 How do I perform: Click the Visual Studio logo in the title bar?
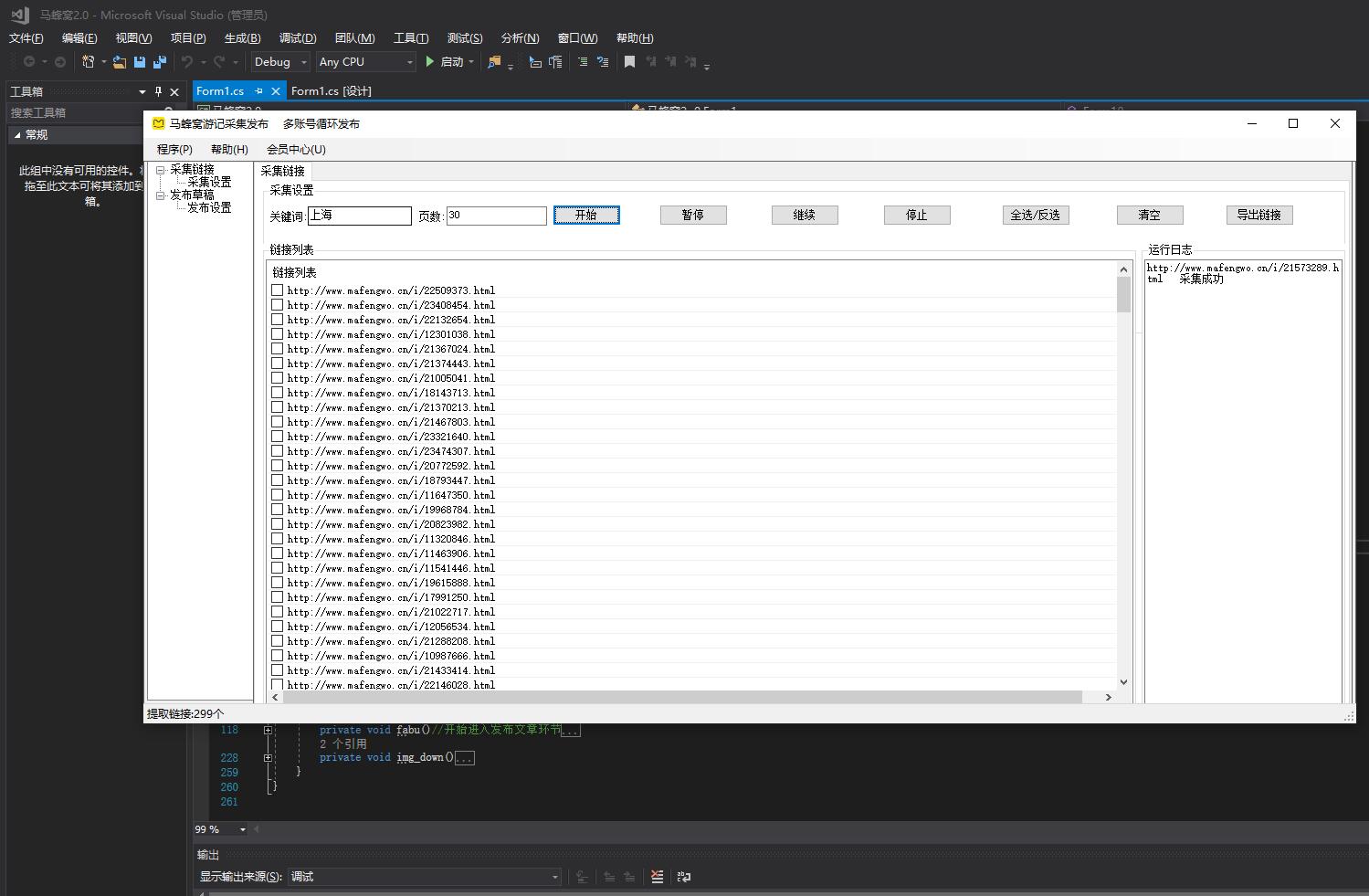(x=20, y=15)
